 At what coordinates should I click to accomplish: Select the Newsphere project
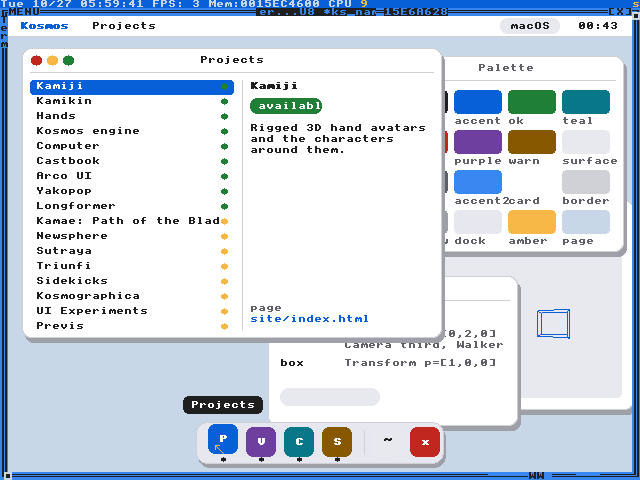(132, 236)
